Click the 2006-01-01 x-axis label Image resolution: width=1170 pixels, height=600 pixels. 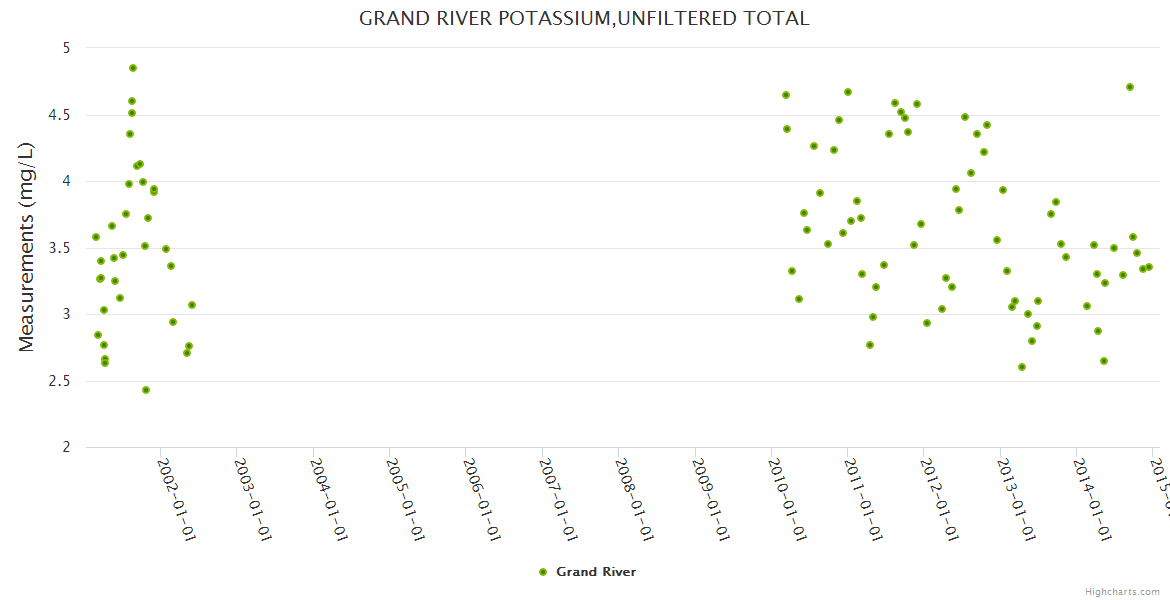pos(481,485)
